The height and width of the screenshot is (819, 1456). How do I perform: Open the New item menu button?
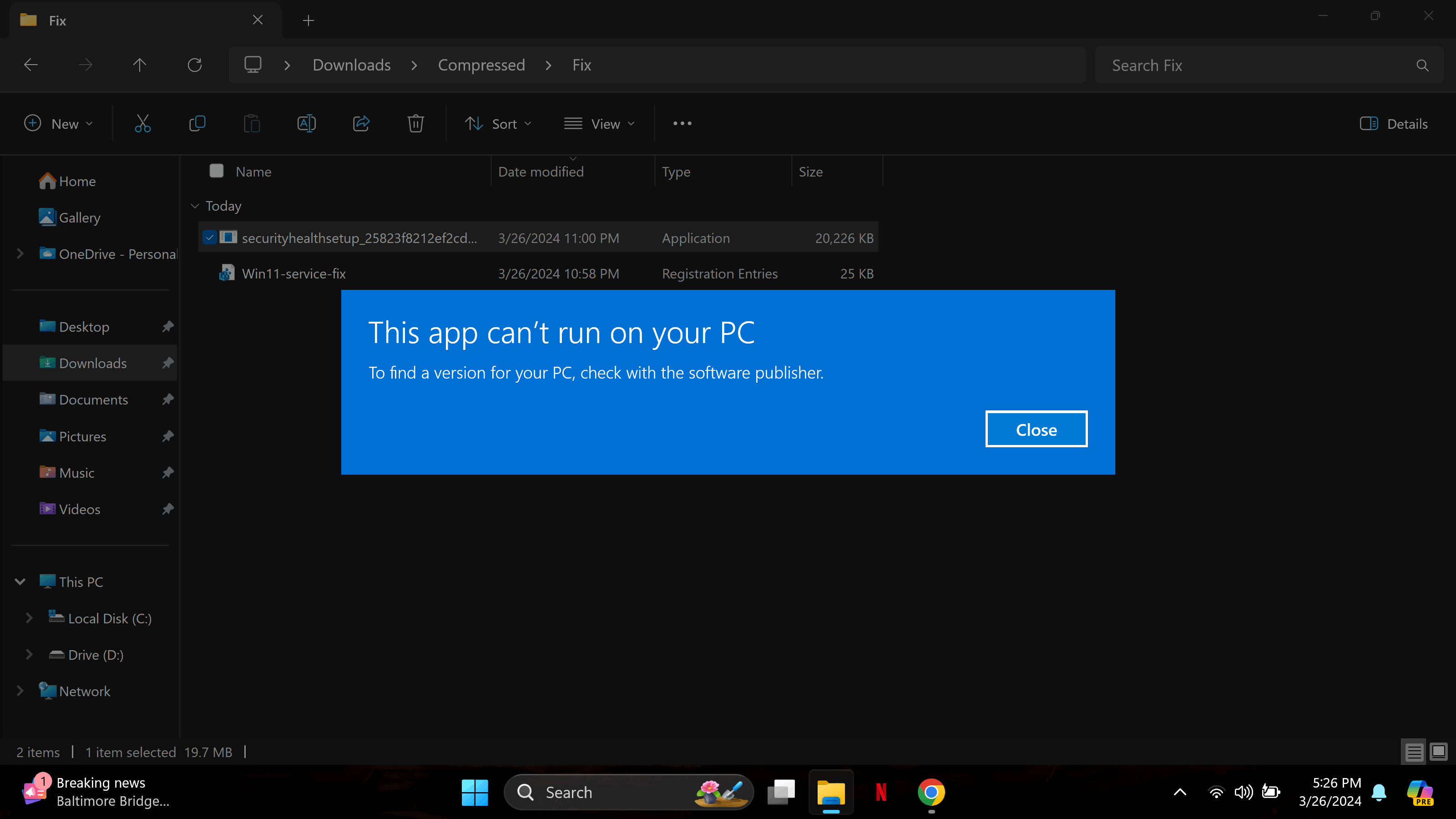click(58, 123)
